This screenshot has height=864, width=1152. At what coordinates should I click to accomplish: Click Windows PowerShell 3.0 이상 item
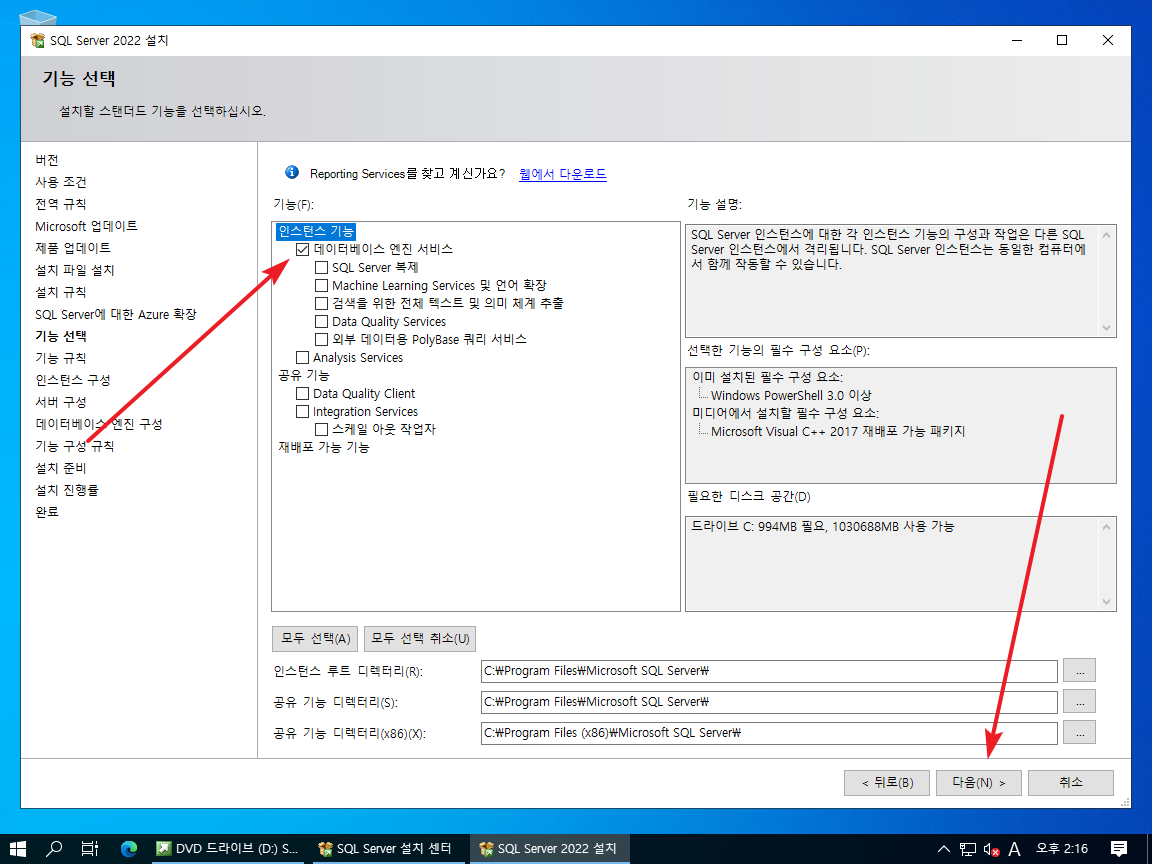791,395
